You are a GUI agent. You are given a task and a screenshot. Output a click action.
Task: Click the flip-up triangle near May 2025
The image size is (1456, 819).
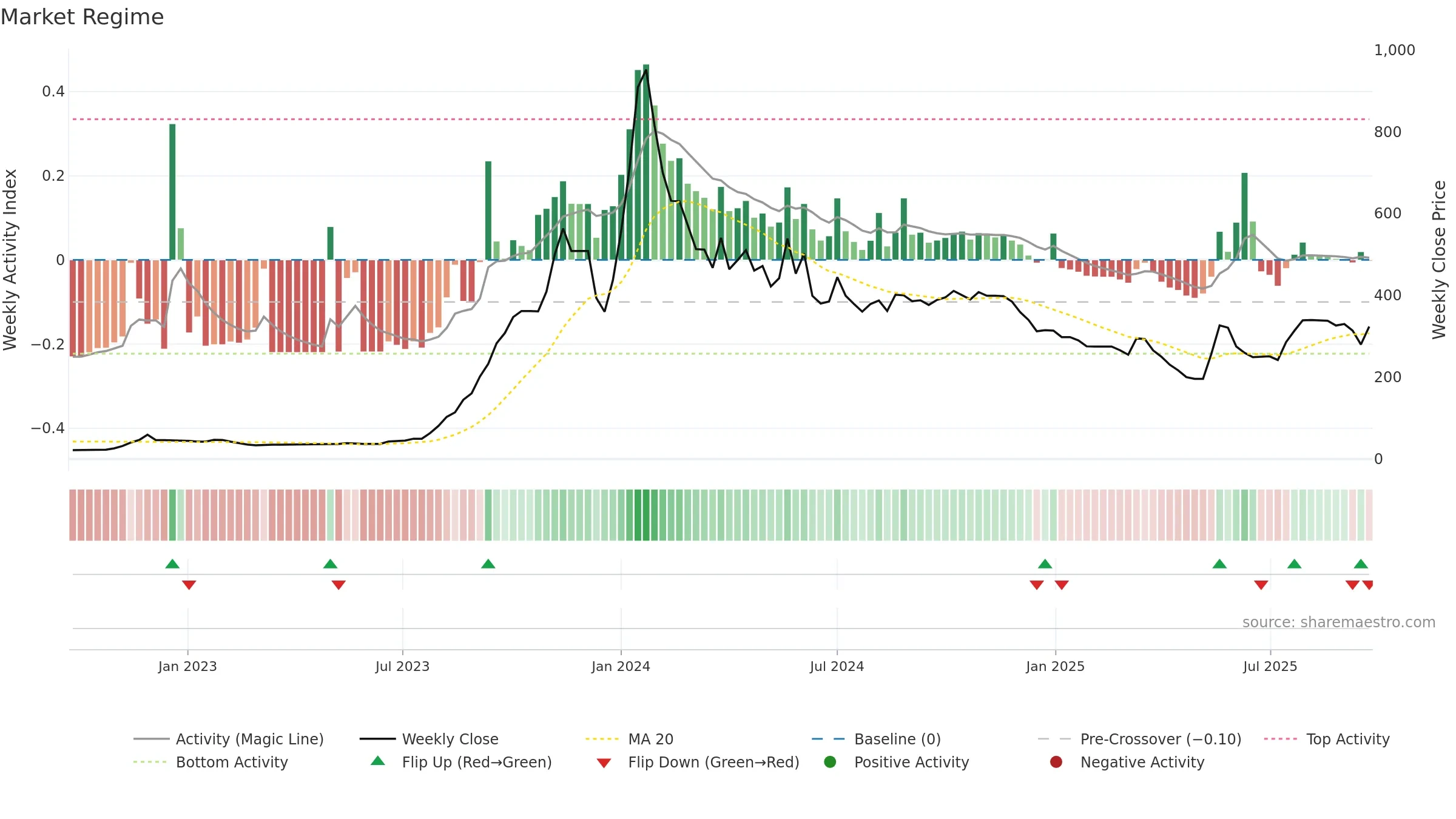point(1219,564)
